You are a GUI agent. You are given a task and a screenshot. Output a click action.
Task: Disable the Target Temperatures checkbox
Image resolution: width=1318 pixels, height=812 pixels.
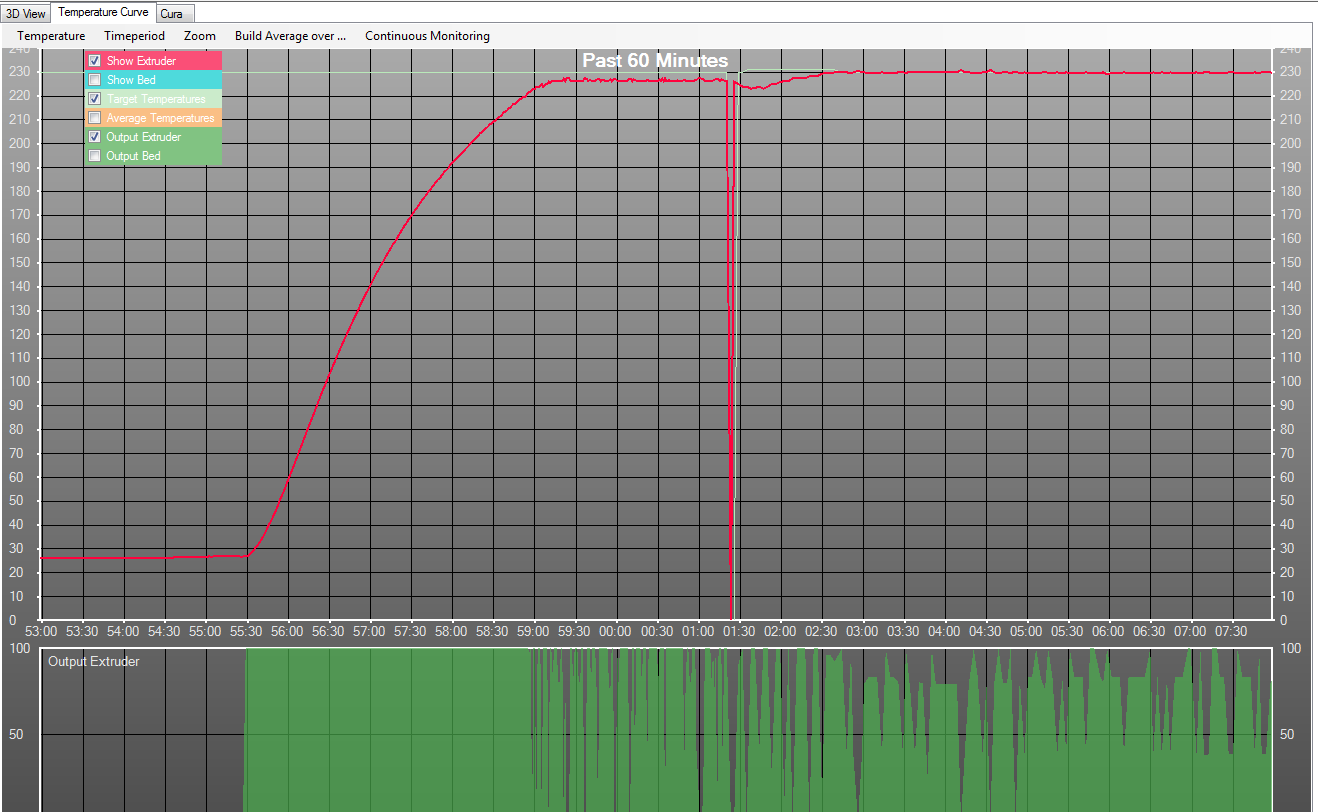(x=95, y=99)
